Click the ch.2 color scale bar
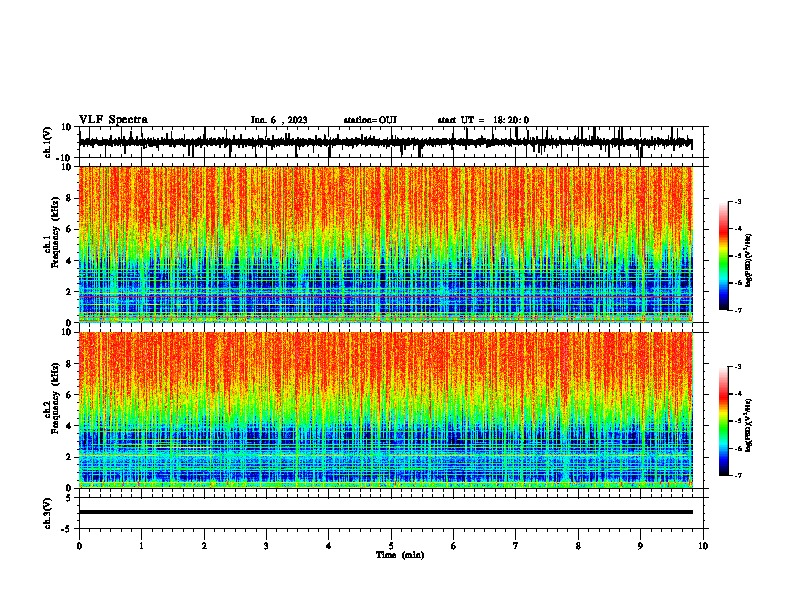This screenshot has height=612, width=792. [723, 421]
